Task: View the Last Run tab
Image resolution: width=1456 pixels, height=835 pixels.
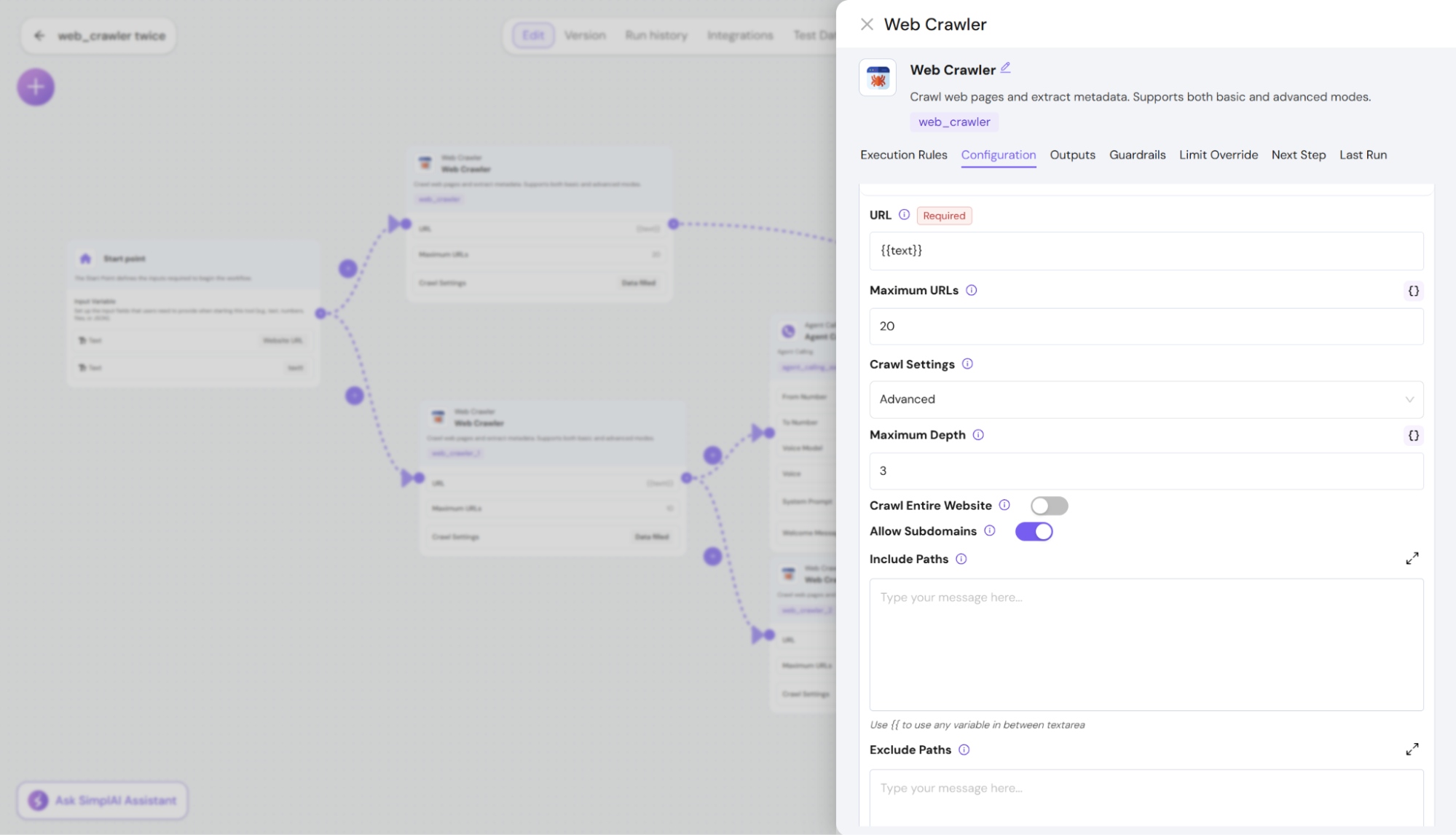Action: (x=1363, y=154)
